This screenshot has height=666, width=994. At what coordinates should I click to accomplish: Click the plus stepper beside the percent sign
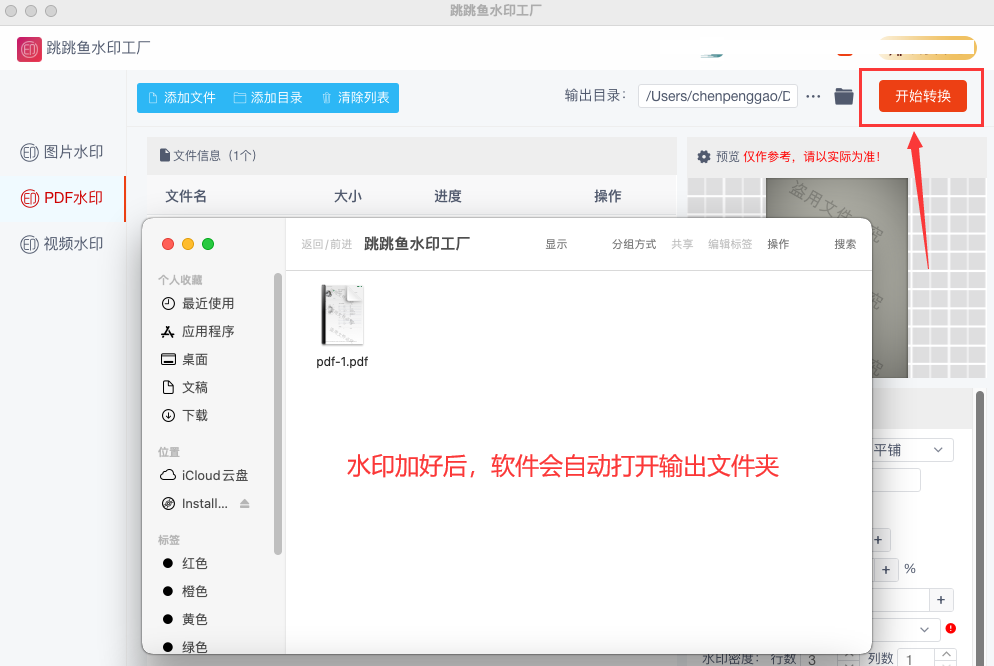(x=887, y=569)
